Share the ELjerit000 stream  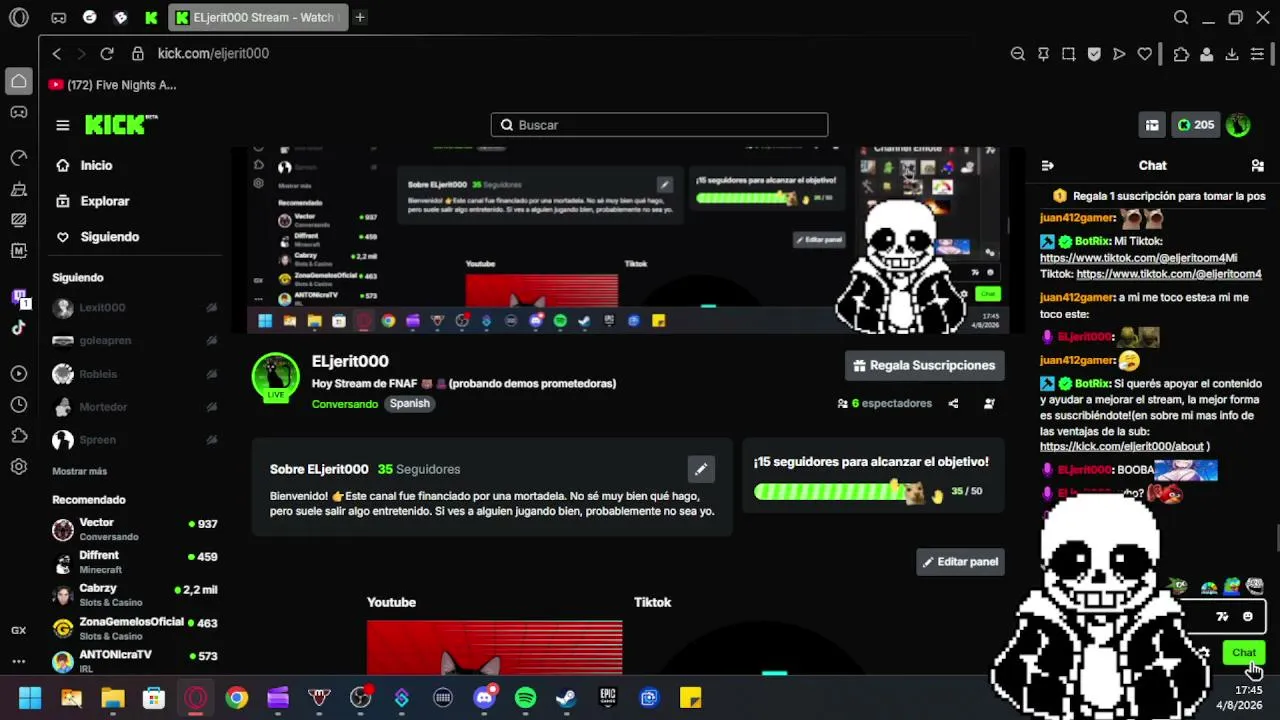coord(953,404)
